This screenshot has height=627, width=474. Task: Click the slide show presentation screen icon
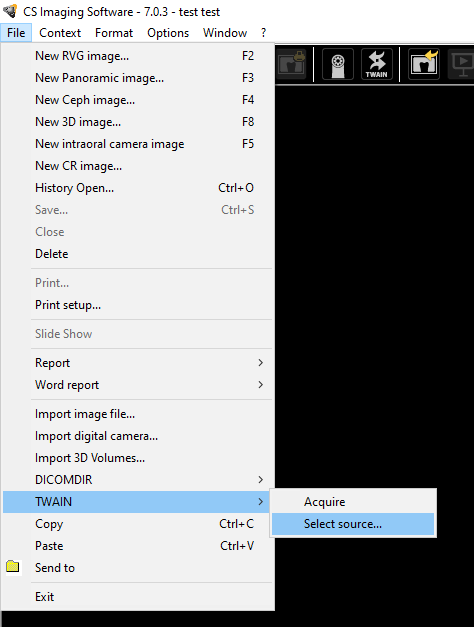pos(461,64)
